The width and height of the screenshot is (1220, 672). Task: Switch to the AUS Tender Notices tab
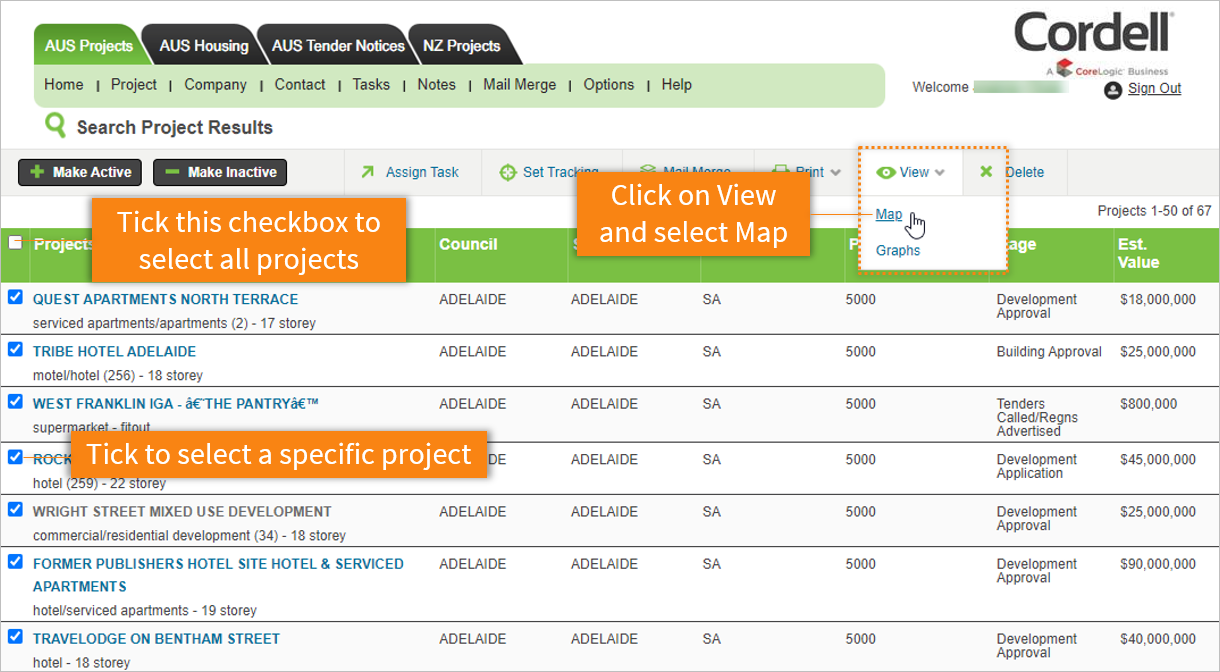338,45
